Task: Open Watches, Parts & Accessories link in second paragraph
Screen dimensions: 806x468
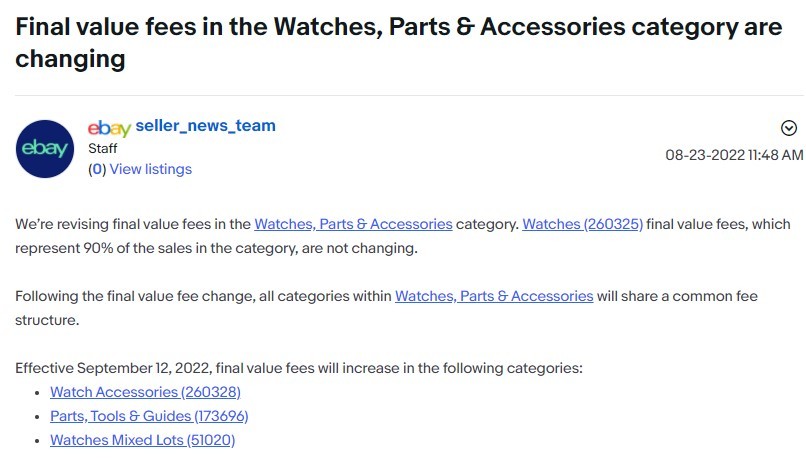Action: coord(494,296)
